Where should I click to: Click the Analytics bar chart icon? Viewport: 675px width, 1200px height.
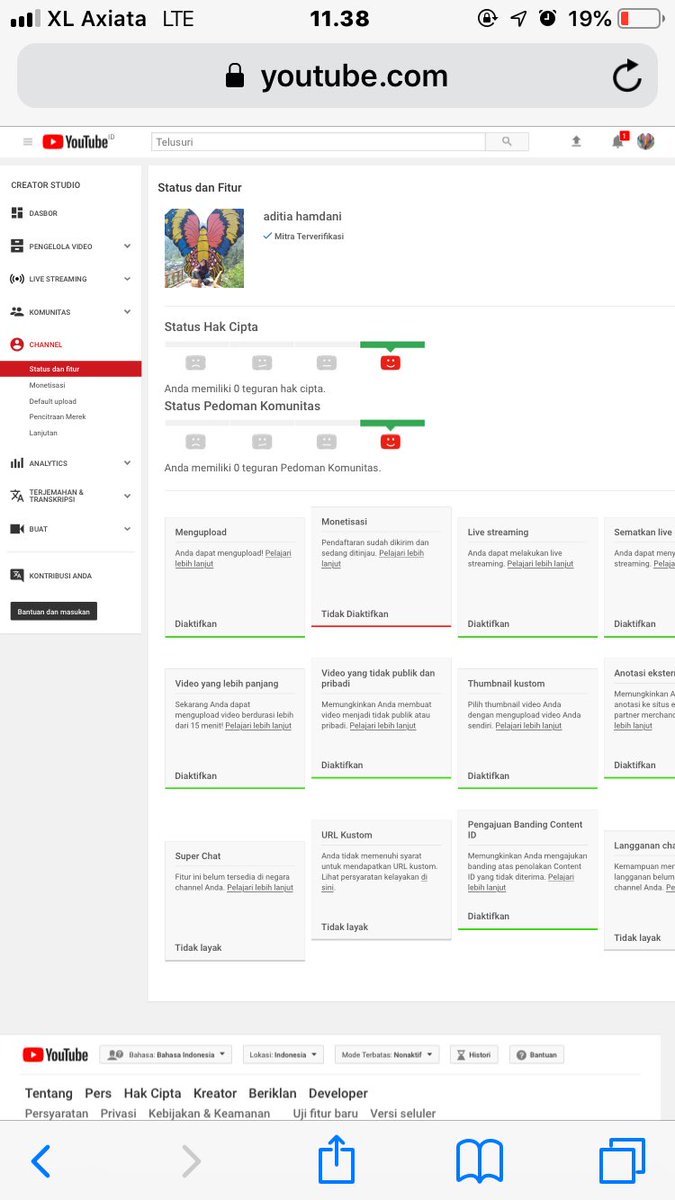pyautogui.click(x=17, y=463)
